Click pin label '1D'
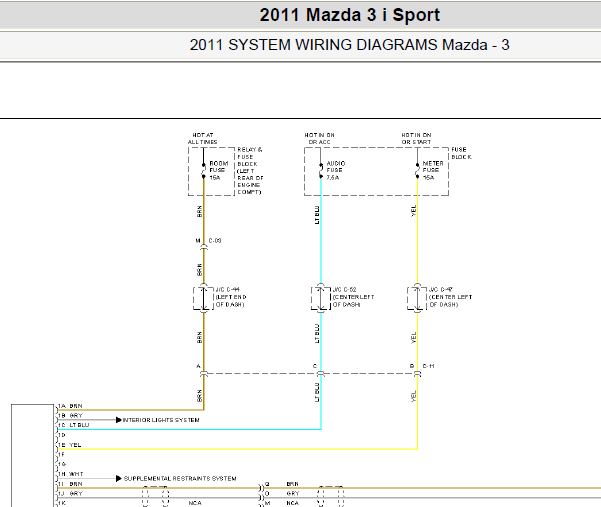Viewport: 601px width, 507px height. (x=62, y=435)
